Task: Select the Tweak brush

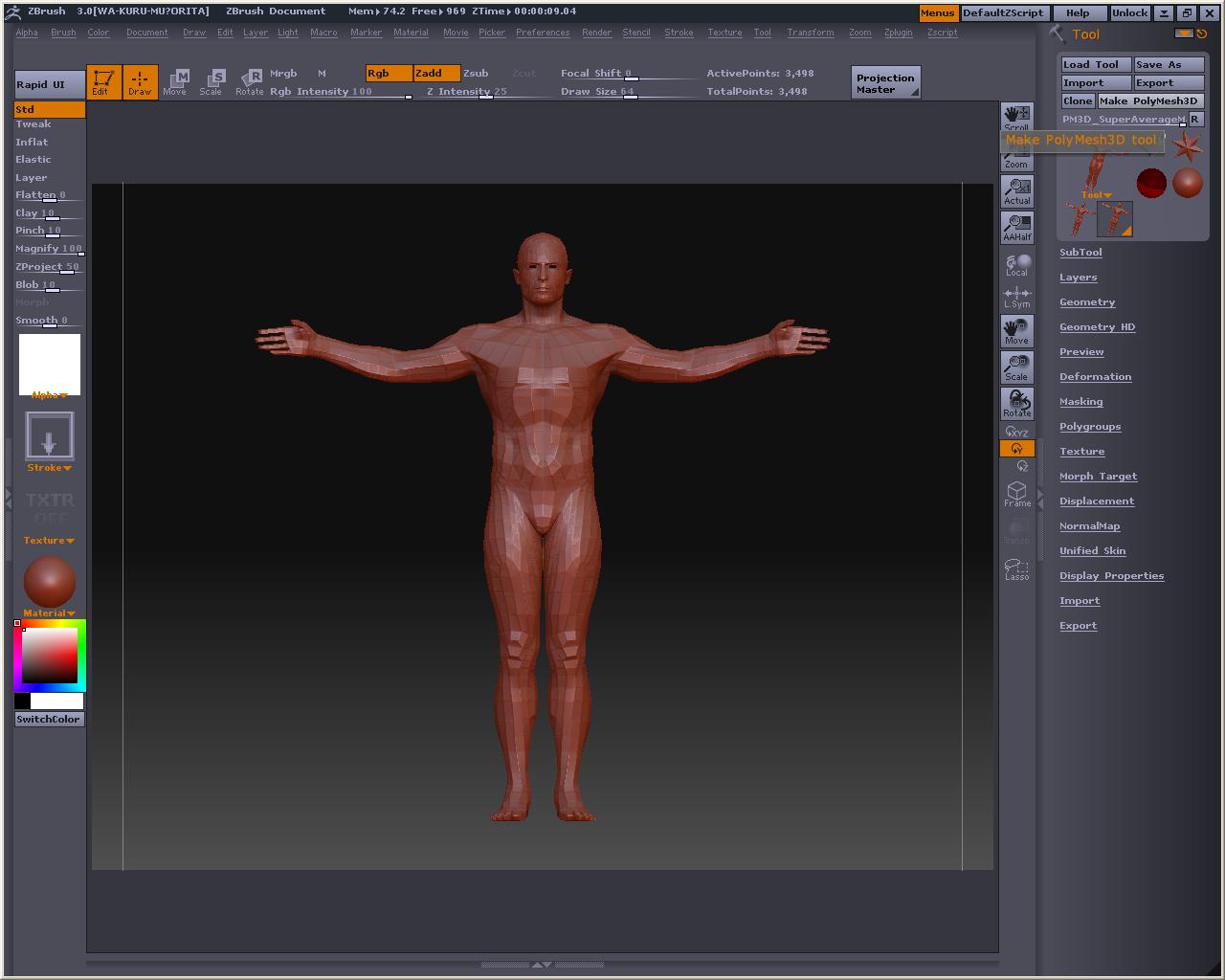Action: [33, 124]
